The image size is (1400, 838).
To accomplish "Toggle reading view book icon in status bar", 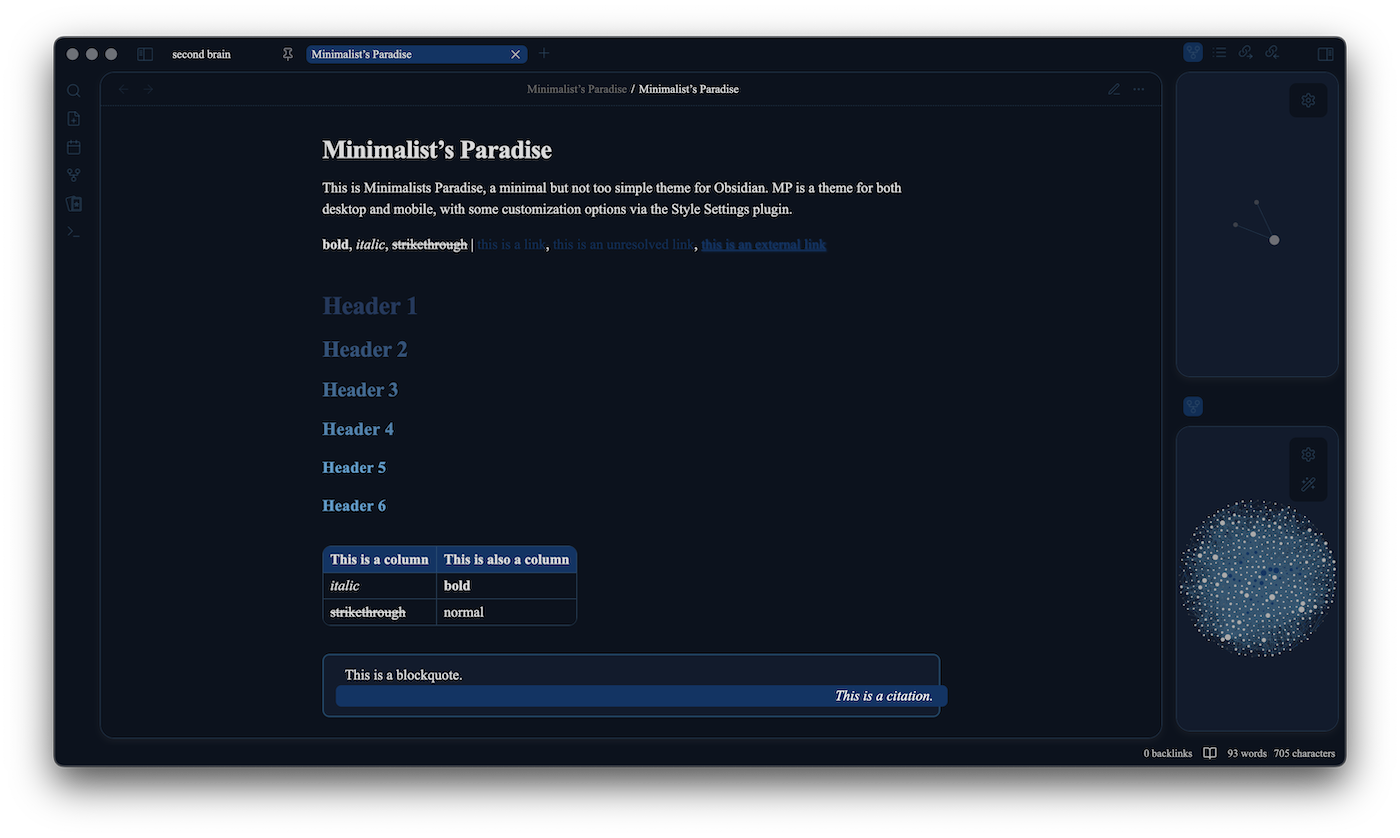I will pyautogui.click(x=1210, y=754).
